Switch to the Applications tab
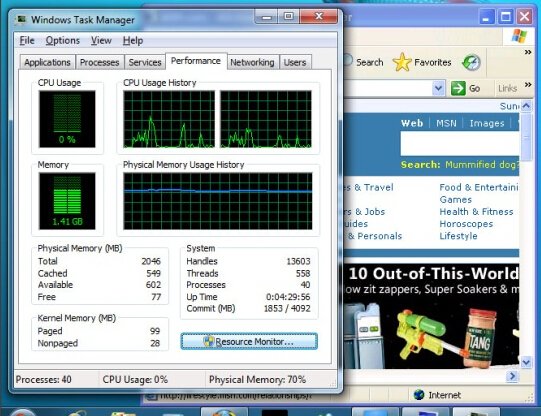This screenshot has height=416, width=541. 47,62
